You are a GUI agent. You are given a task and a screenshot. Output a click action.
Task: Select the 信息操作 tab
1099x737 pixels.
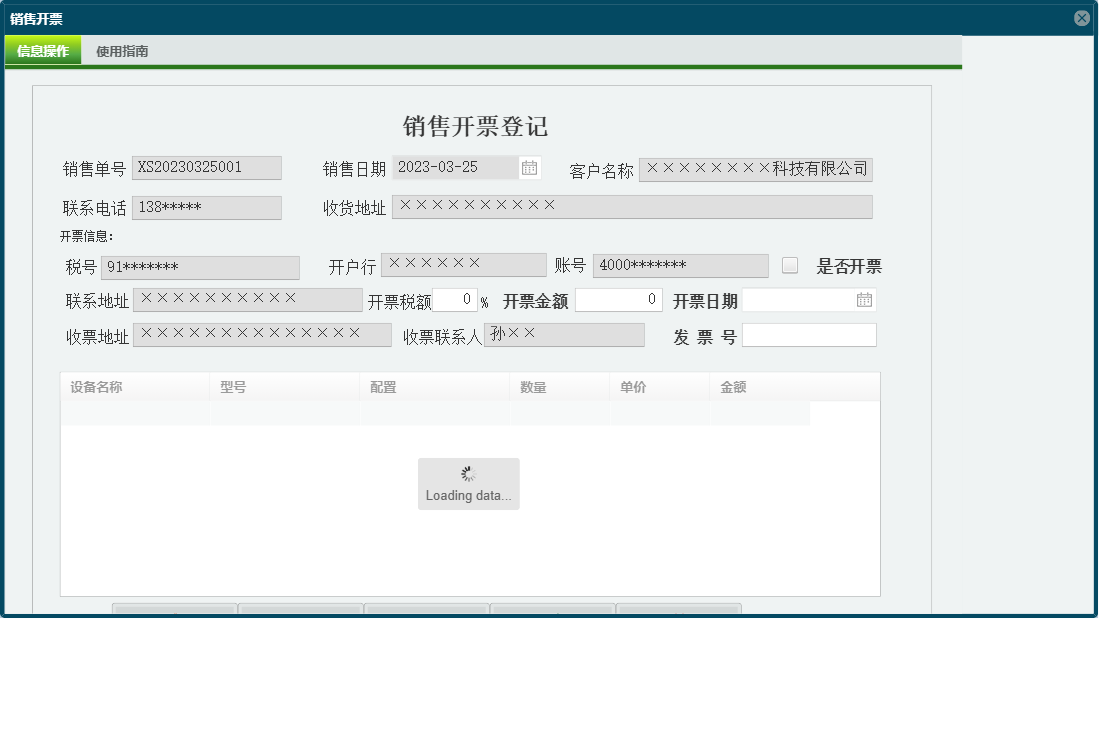click(43, 50)
